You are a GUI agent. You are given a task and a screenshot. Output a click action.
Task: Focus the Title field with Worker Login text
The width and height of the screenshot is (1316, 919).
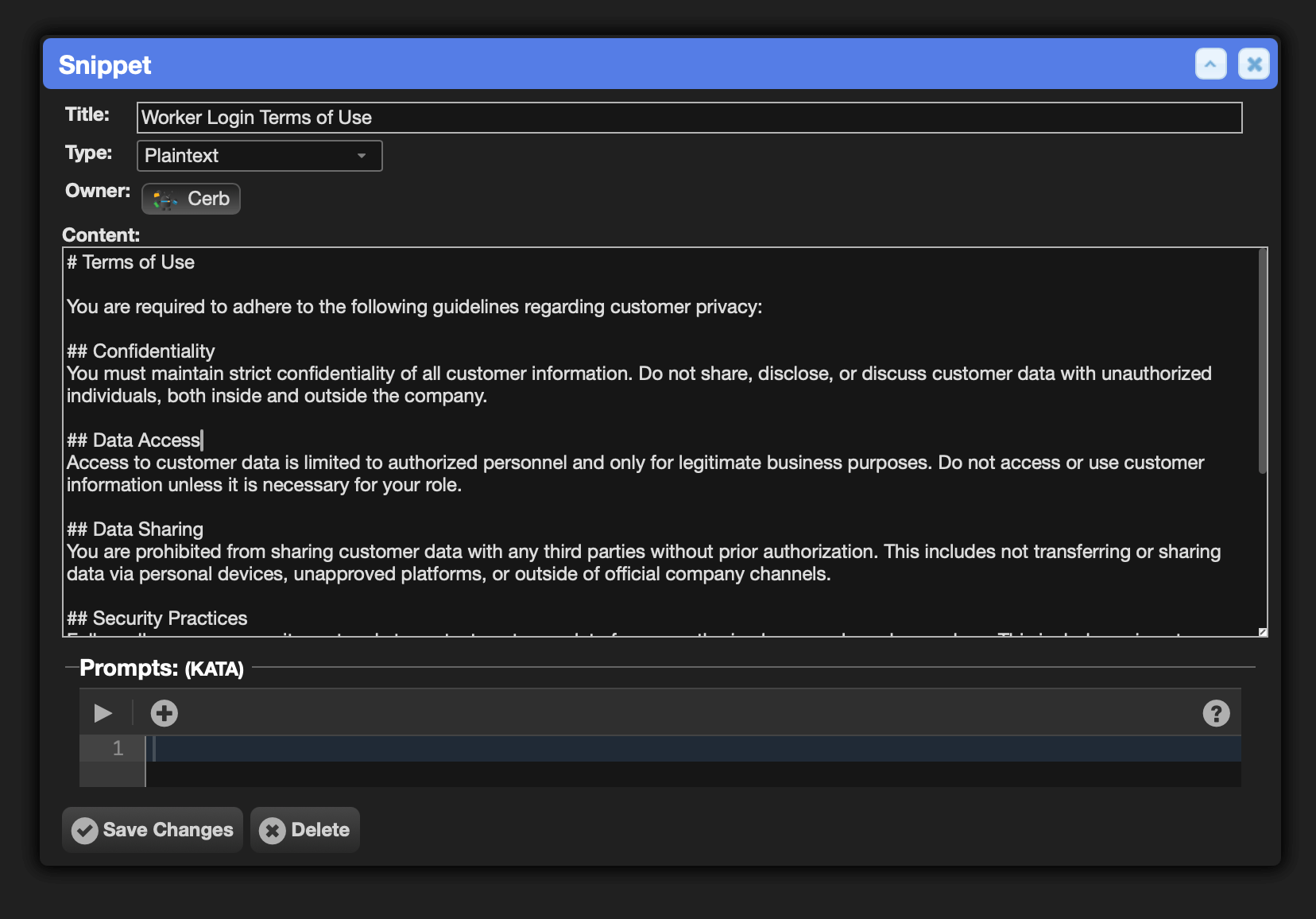688,118
